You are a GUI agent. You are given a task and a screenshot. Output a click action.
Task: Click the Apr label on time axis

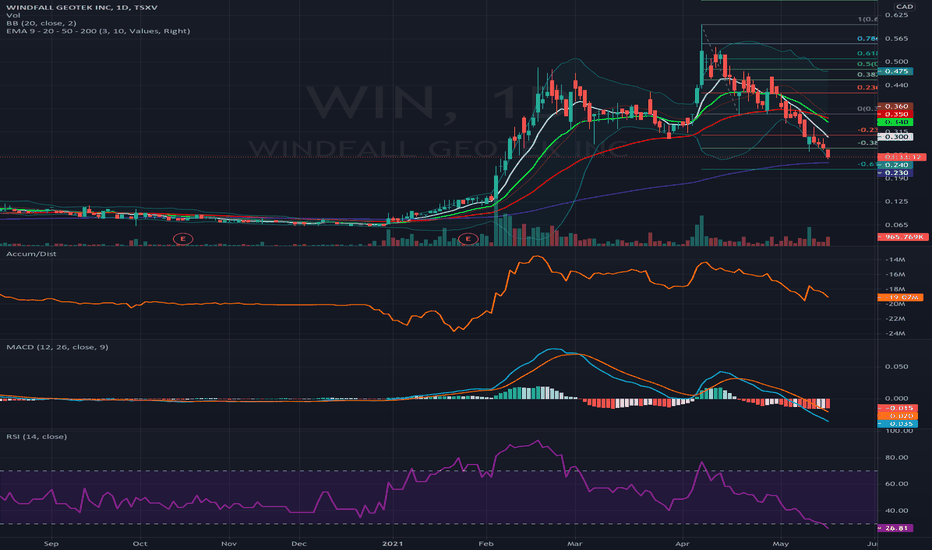pyautogui.click(x=682, y=543)
